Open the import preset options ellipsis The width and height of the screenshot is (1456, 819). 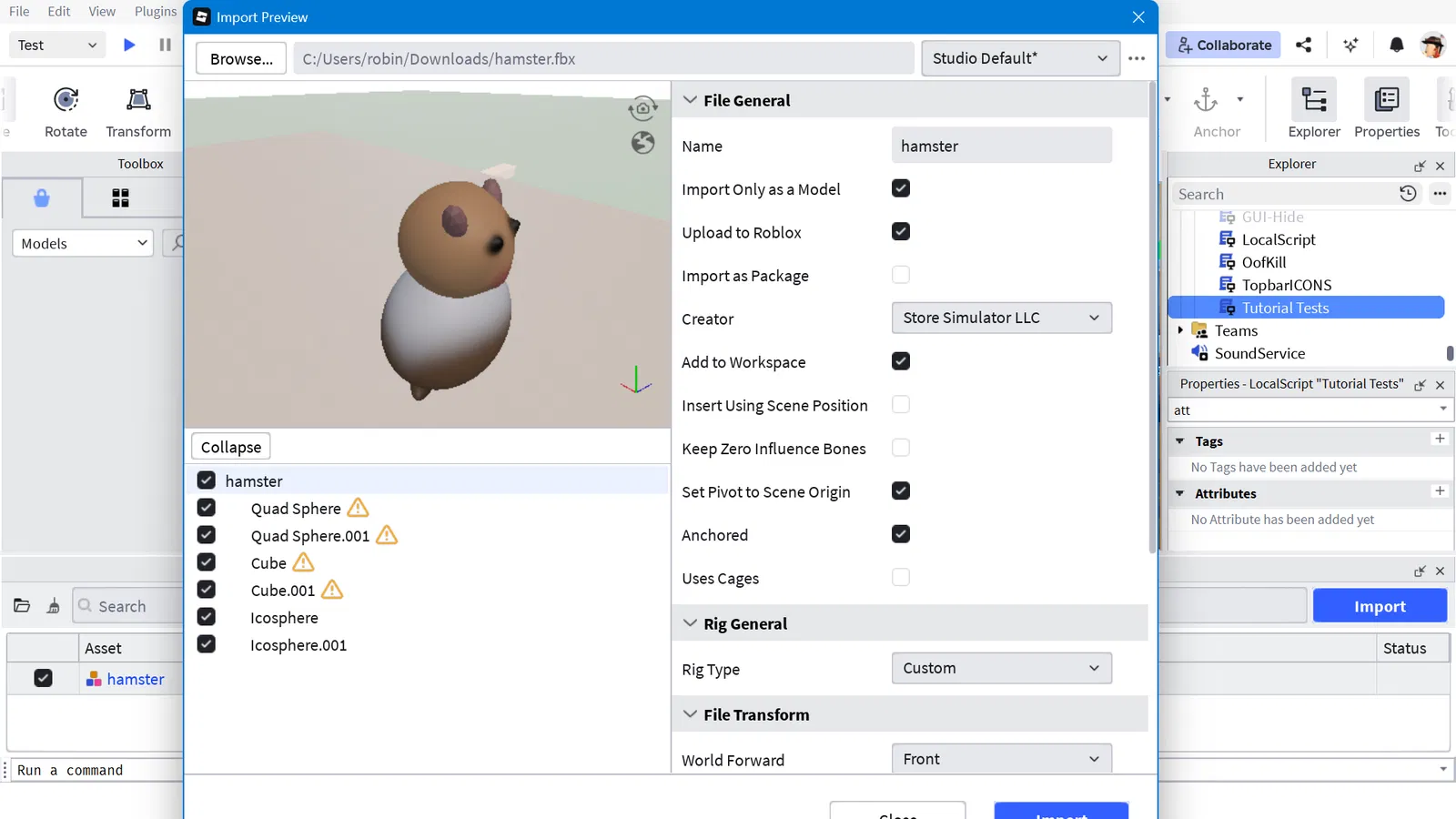(1137, 58)
